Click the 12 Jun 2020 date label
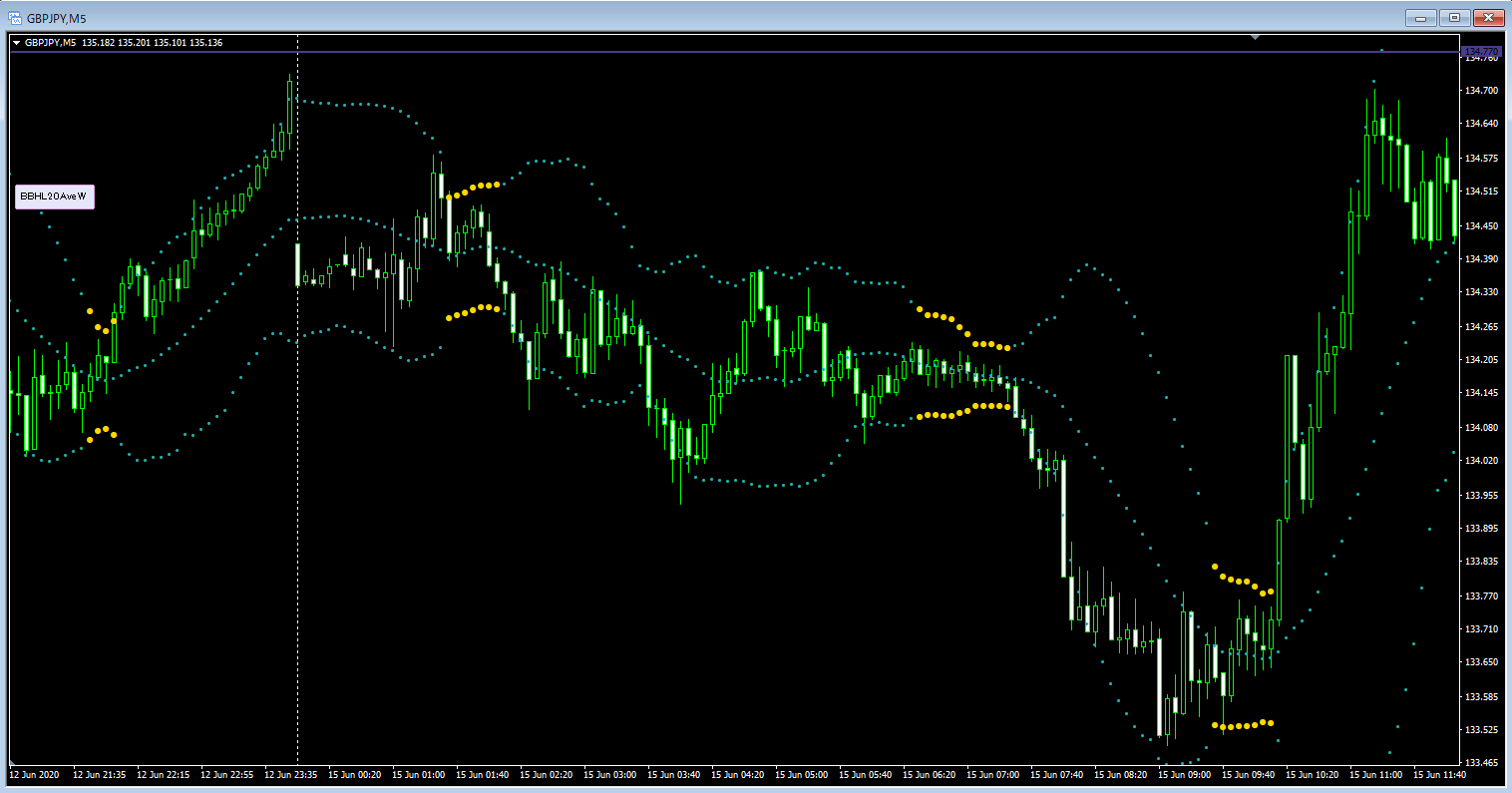The image size is (1512, 793). pyautogui.click(x=36, y=774)
